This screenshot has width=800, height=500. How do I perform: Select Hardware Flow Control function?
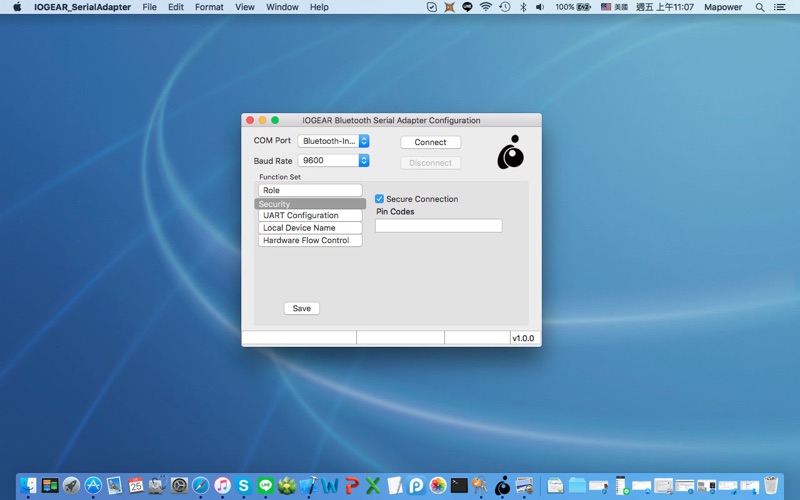point(310,240)
